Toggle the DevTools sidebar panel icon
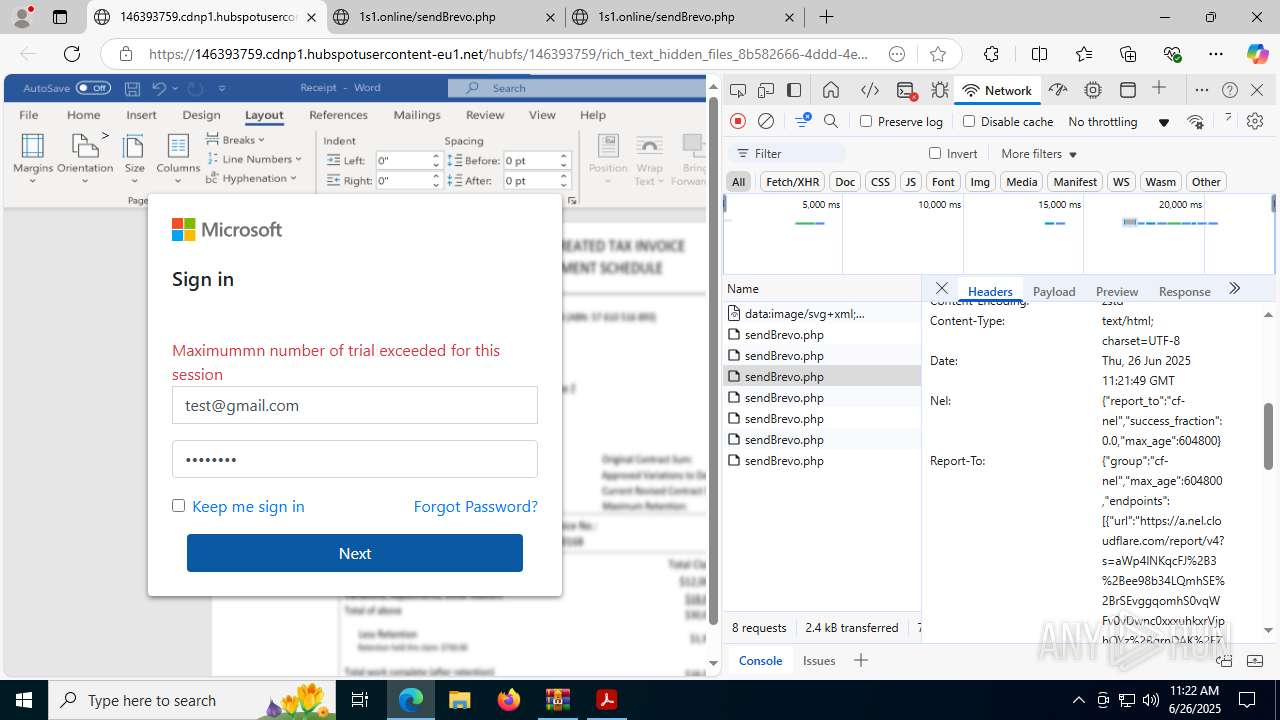Screen dimensions: 1280x720 [794, 90]
